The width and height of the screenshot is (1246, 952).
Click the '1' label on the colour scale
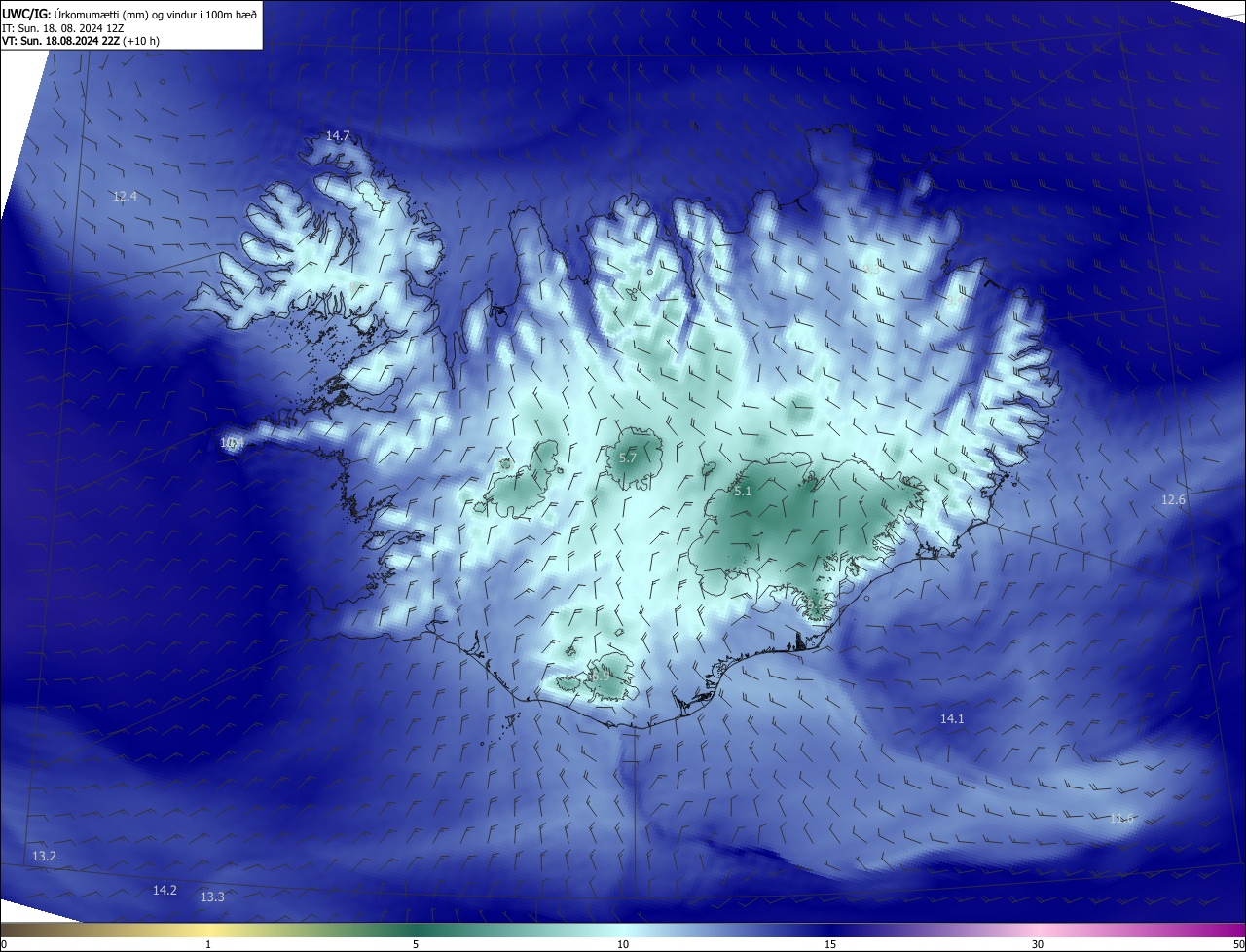point(208,944)
